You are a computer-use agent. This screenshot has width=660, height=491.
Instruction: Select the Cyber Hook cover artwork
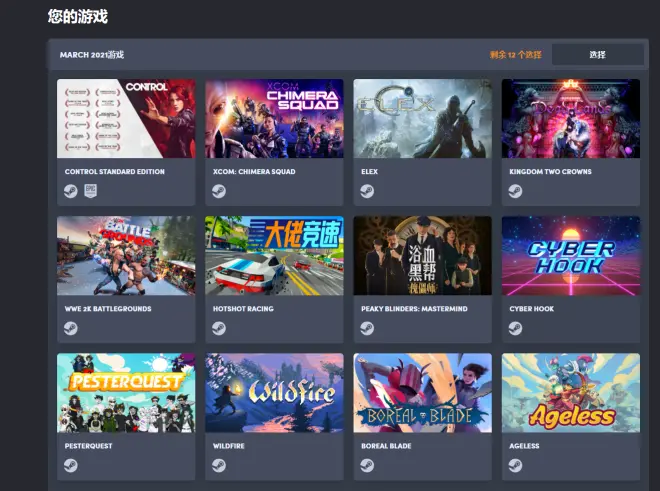pyautogui.click(x=571, y=256)
